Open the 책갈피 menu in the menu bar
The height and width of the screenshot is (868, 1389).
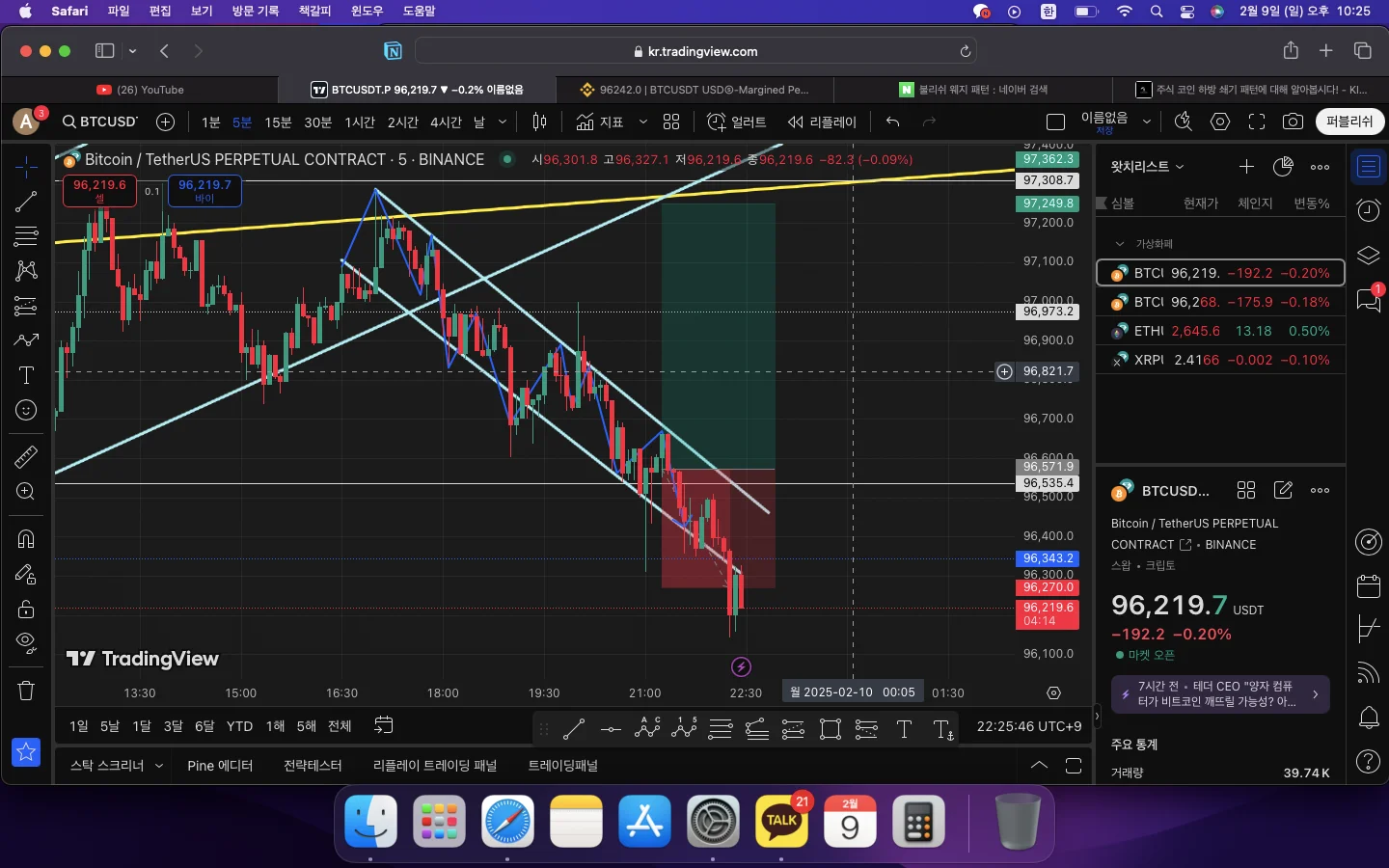(x=314, y=11)
